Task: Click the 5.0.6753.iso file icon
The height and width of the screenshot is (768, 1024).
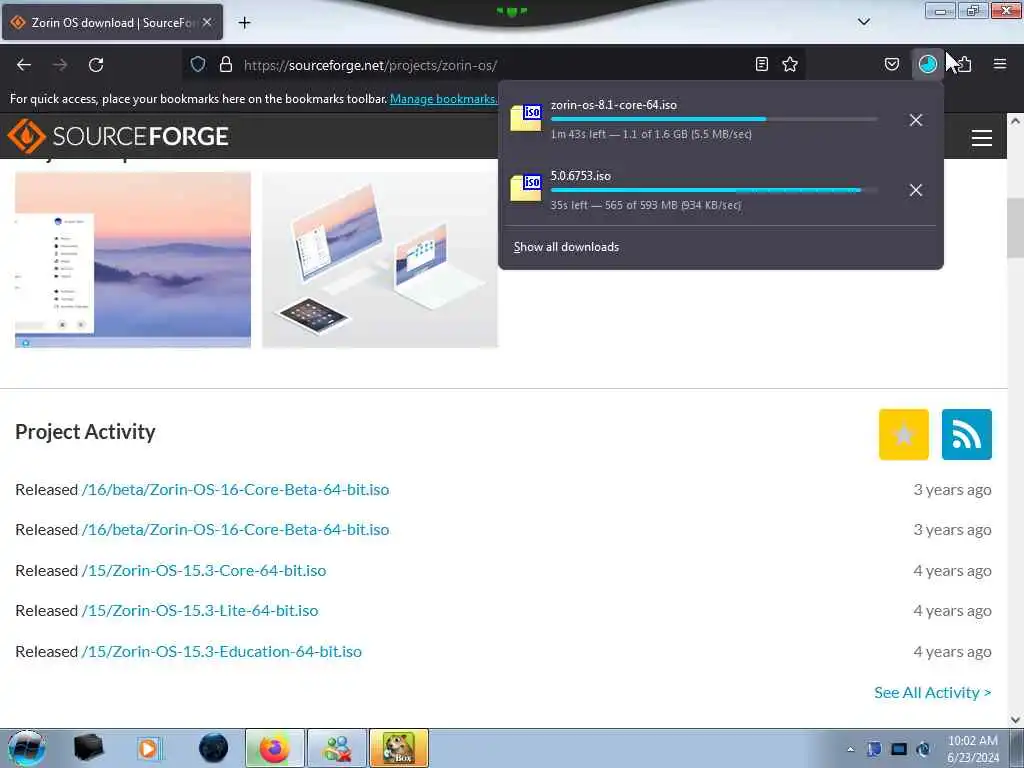Action: click(526, 188)
